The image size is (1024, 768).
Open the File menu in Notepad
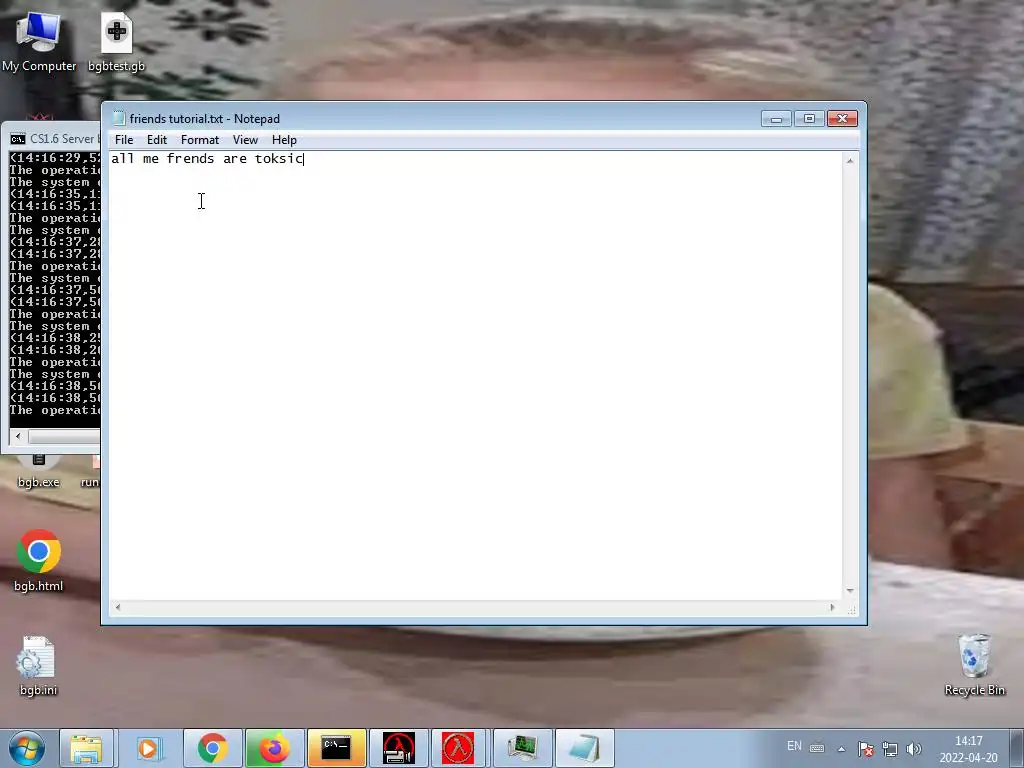123,140
